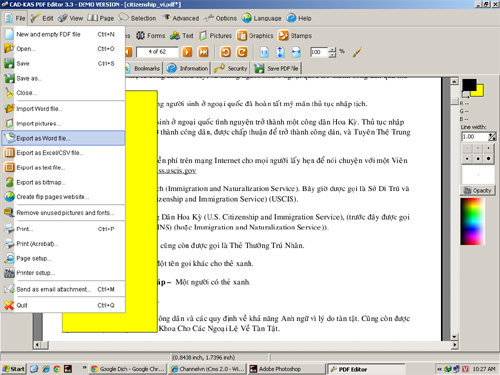This screenshot has width=500, height=375.
Task: Switch to PDF Editor taskbar button
Action: [x=366, y=369]
